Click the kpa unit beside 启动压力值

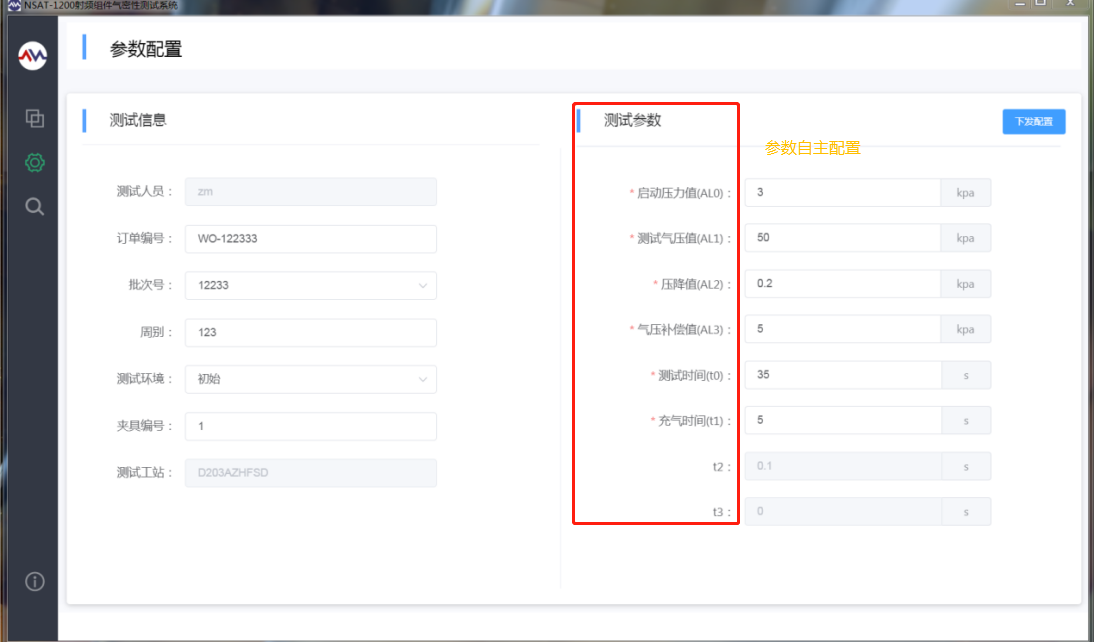pos(966,193)
